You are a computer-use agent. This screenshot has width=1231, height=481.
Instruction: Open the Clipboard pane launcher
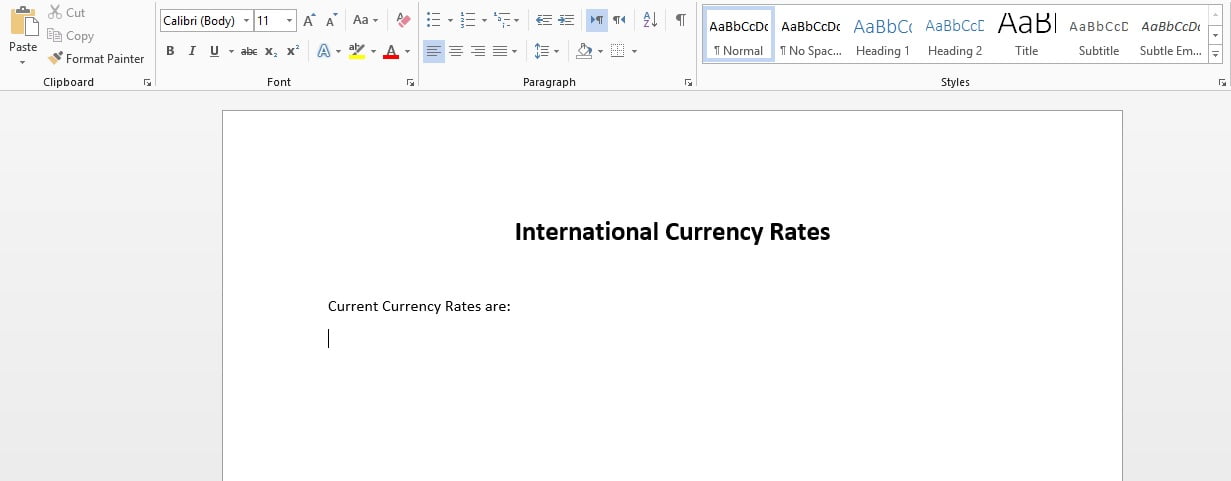click(x=148, y=83)
